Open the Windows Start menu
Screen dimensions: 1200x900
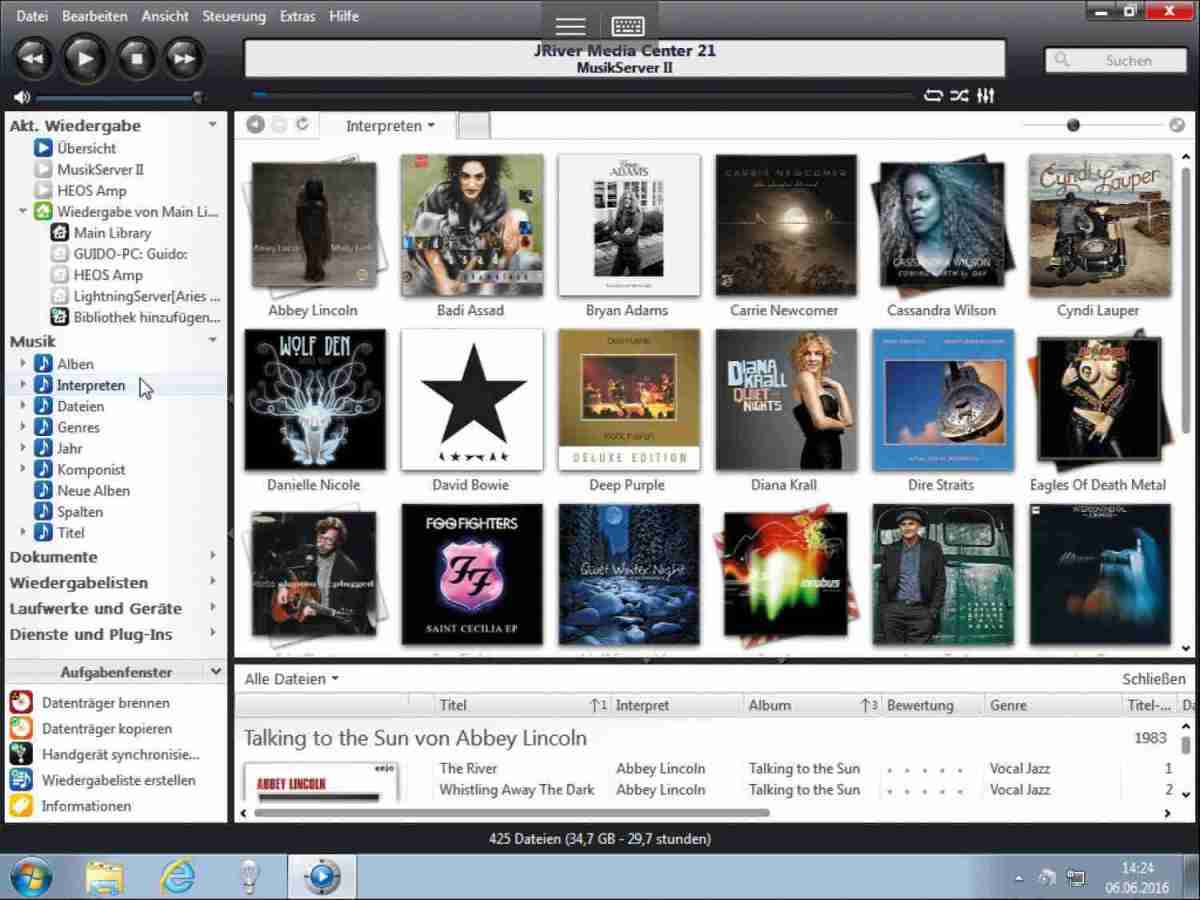[31, 877]
